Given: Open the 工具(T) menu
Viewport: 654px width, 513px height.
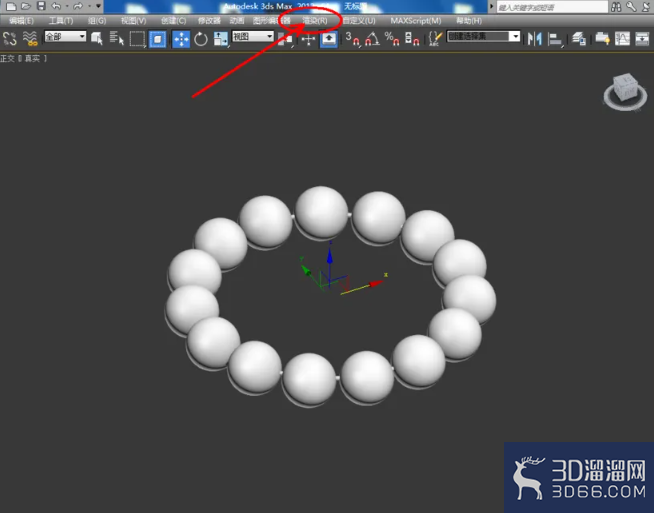Looking at the screenshot, I should tap(61, 20).
